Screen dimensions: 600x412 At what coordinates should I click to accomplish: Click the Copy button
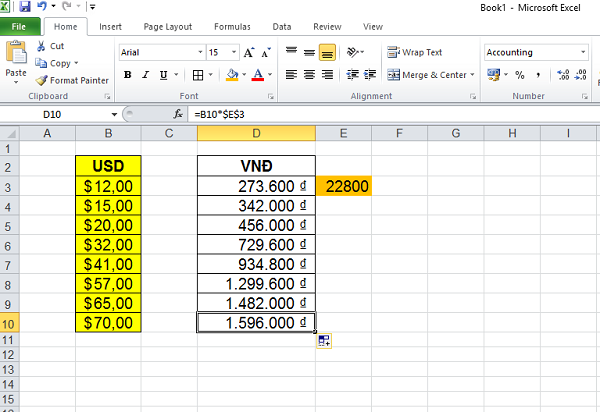[57, 63]
